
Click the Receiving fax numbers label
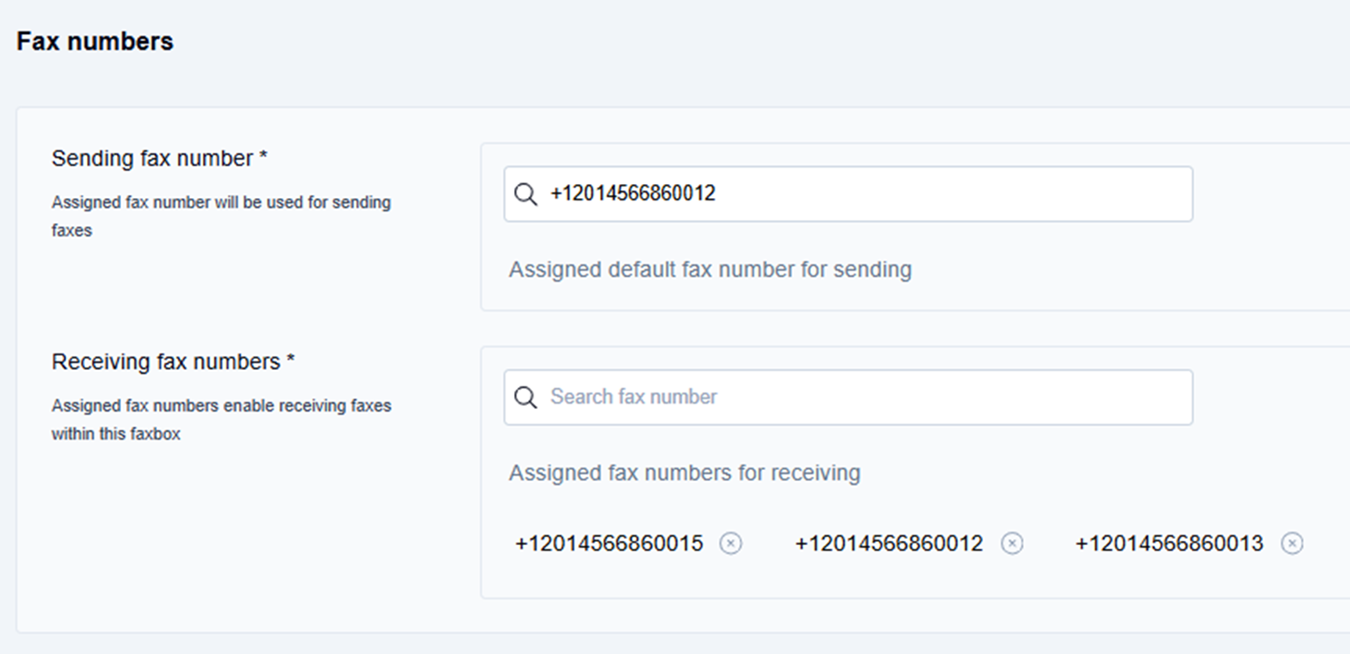(166, 361)
